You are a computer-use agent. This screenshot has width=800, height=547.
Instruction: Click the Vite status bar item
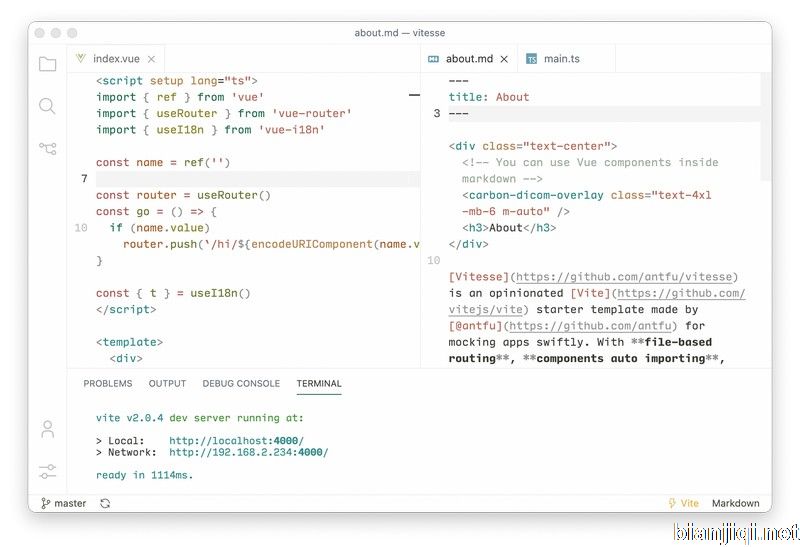coord(684,503)
